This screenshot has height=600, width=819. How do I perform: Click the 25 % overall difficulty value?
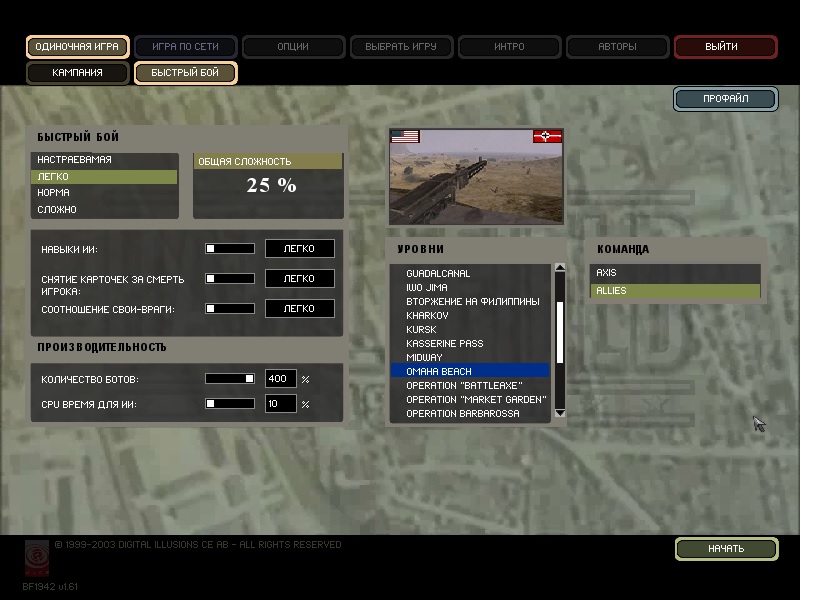(272, 185)
